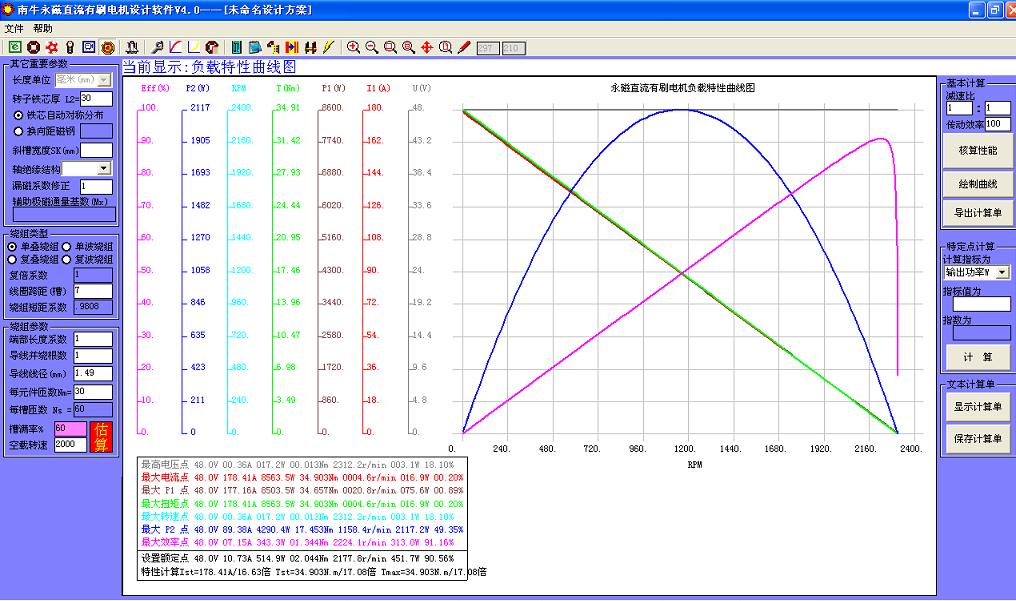Click the 空载转速 input field
Viewport: 1016px width, 601px height.
(70, 444)
